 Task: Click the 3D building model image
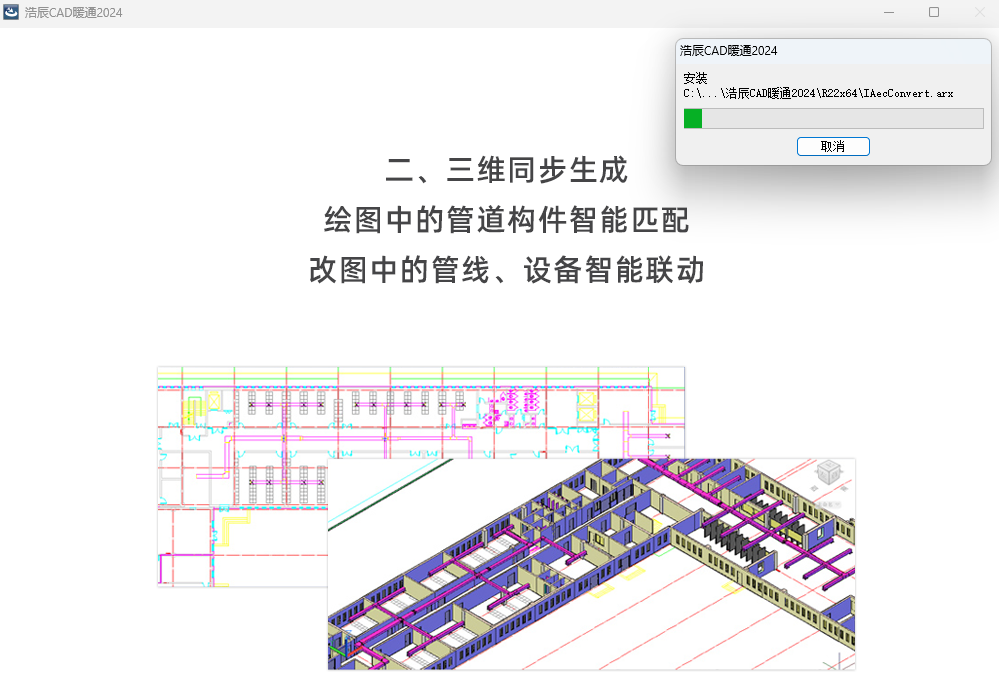pos(591,564)
